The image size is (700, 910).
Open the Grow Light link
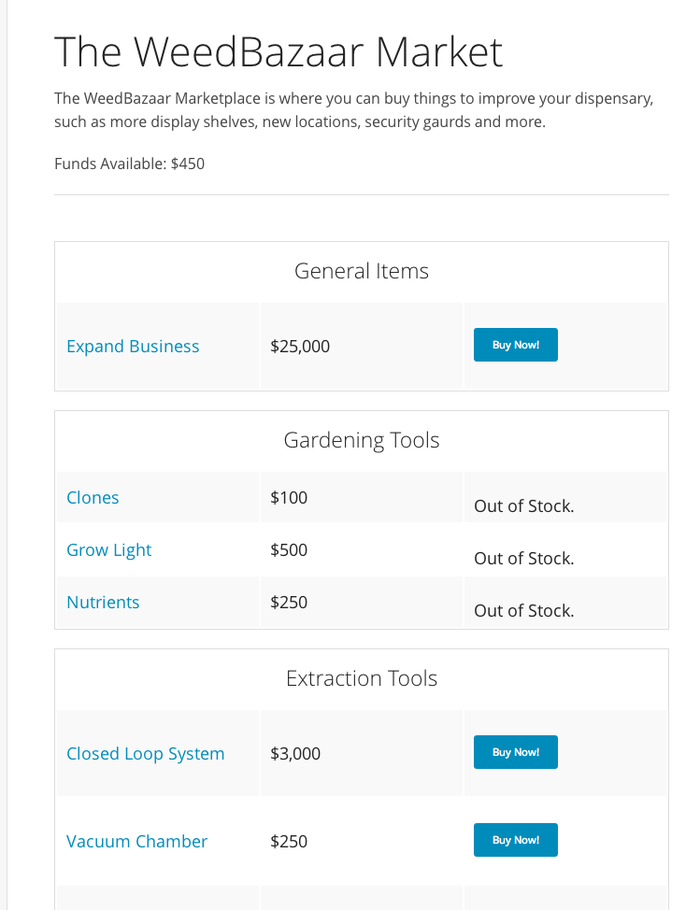[x=109, y=550]
